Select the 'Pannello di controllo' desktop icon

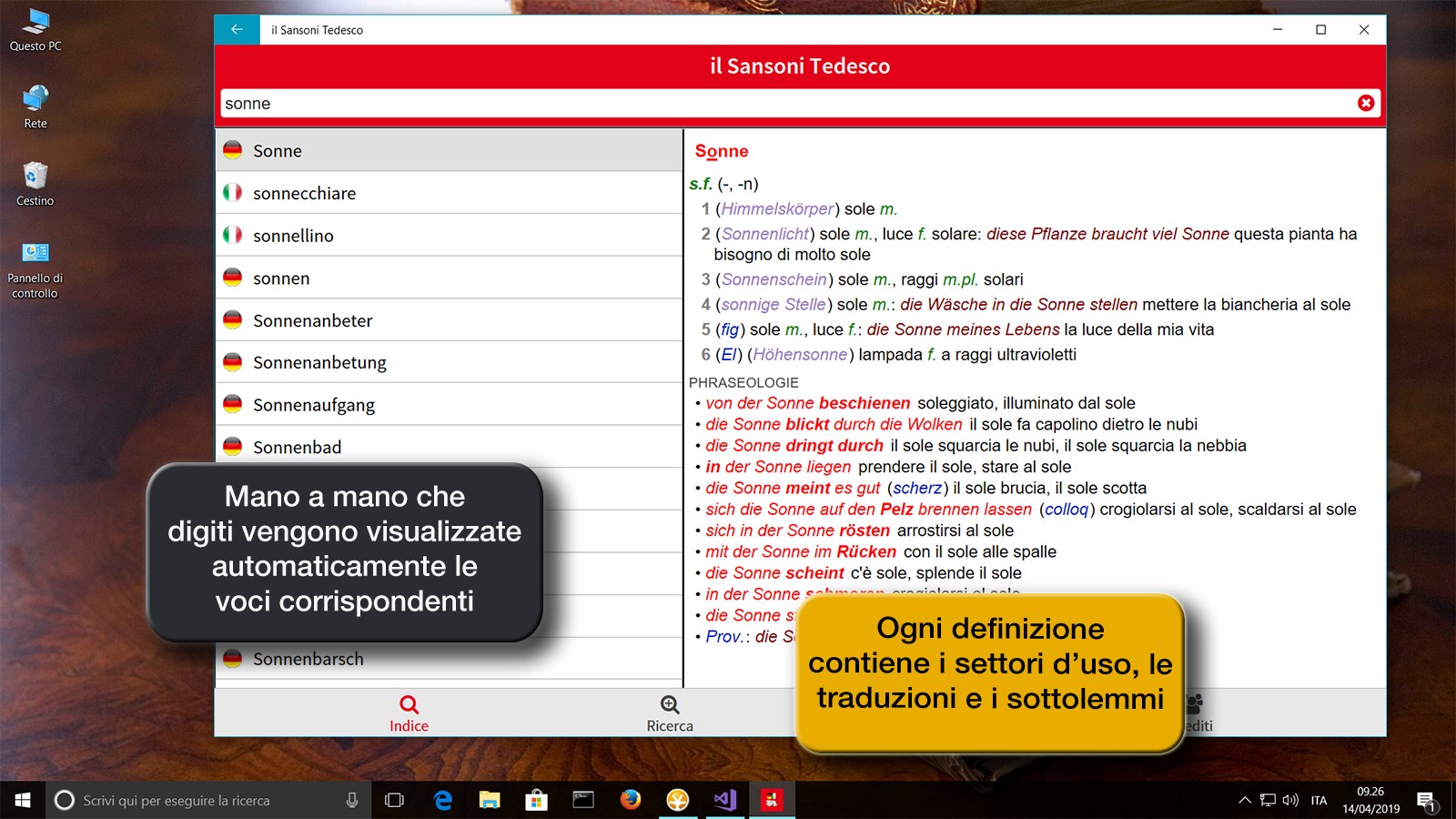(x=35, y=269)
